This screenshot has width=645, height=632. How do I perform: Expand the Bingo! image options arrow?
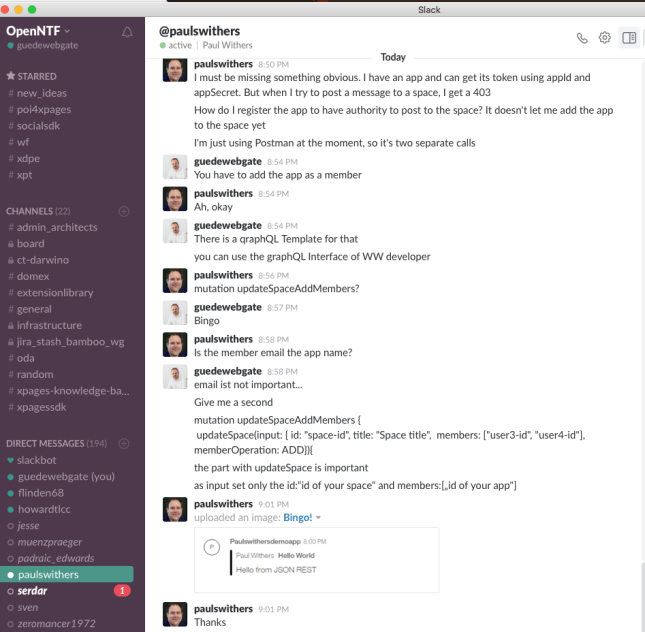coord(318,518)
